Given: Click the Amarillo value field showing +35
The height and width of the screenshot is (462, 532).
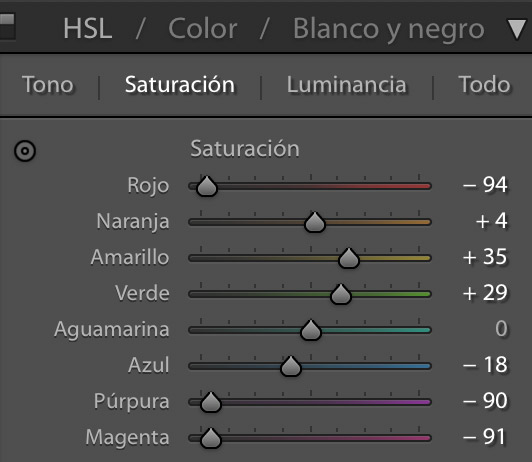Looking at the screenshot, I should 486,257.
